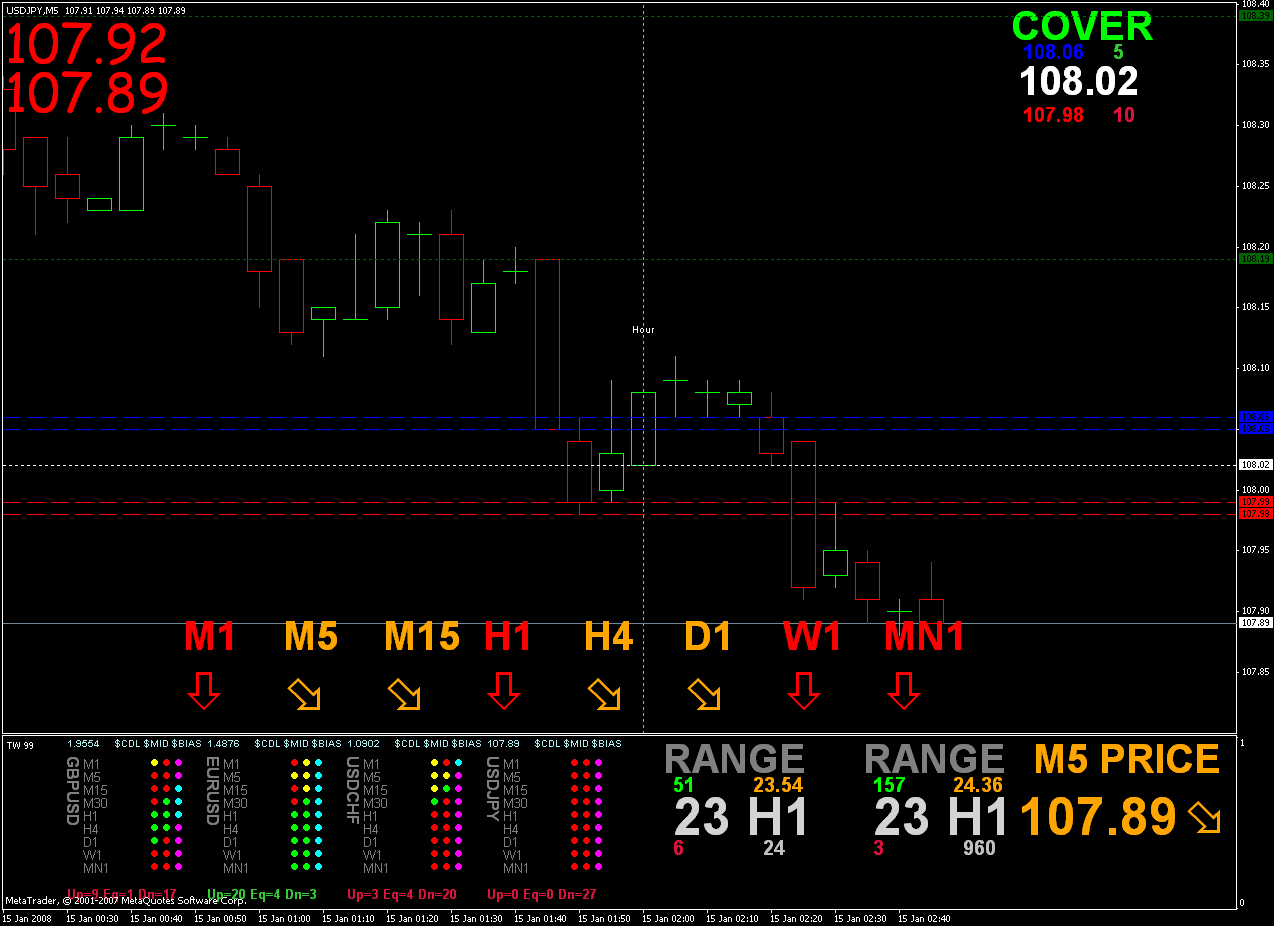Select the large white 108.02 price label
1274x926 pixels.
tap(1078, 81)
